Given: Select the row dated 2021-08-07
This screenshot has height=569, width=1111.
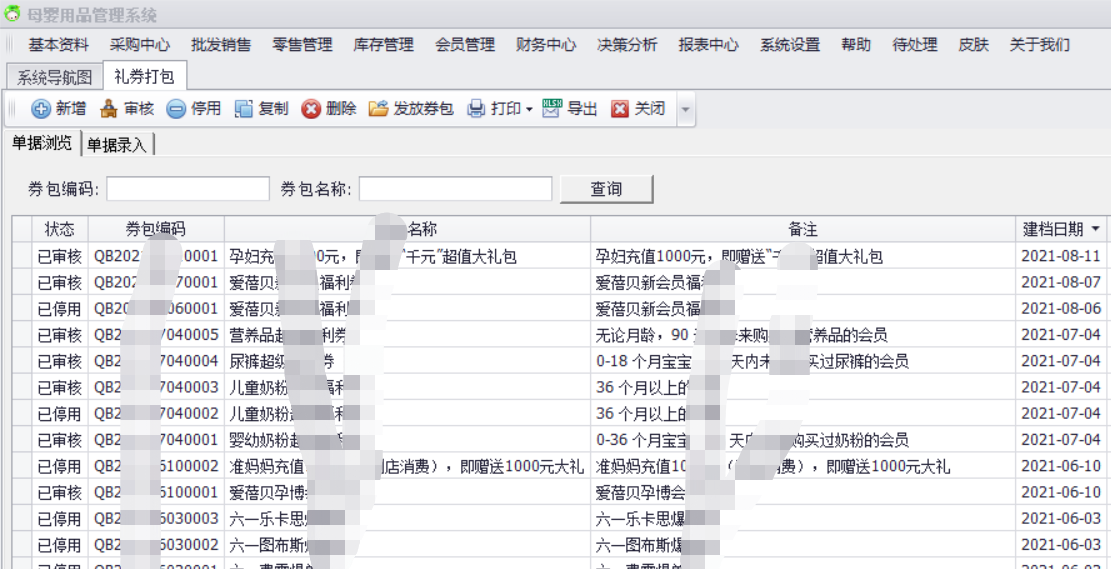Looking at the screenshot, I should point(560,283).
